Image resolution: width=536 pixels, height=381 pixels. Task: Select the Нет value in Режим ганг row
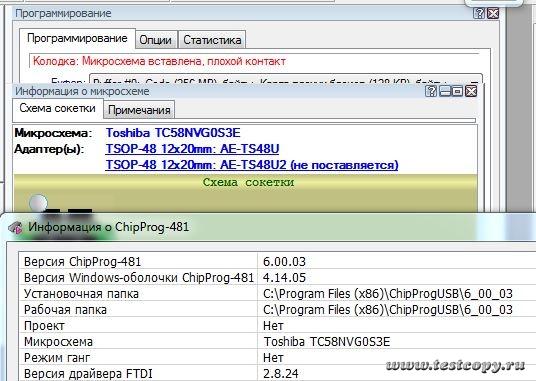pos(273,358)
